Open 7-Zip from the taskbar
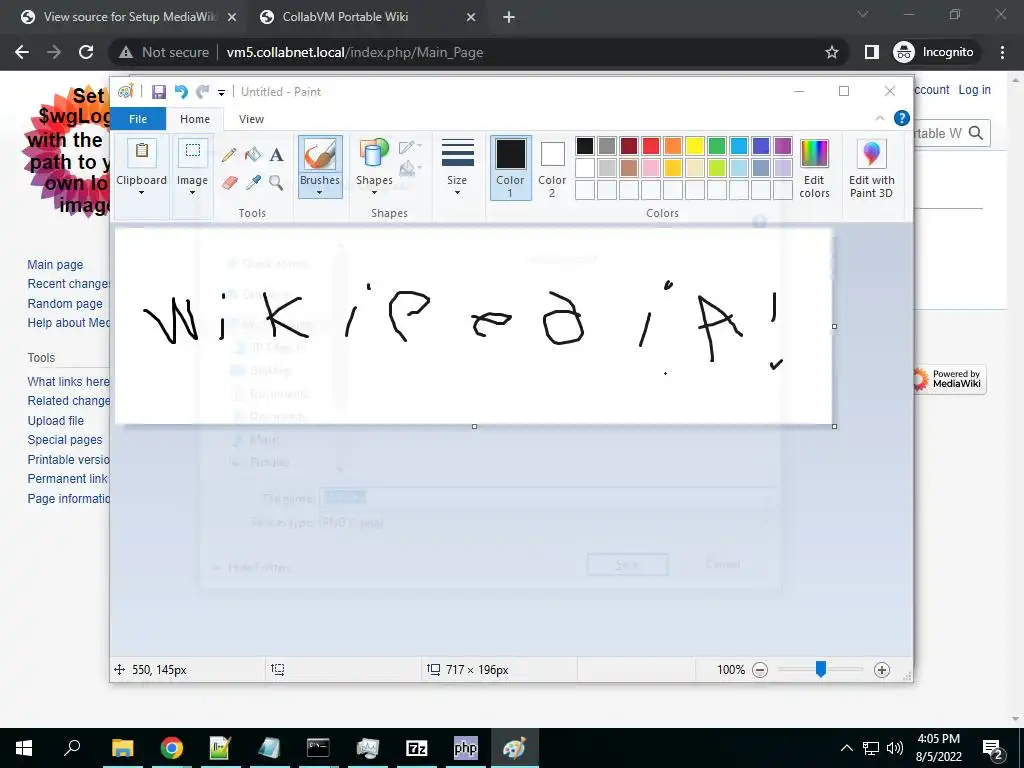 [417, 748]
